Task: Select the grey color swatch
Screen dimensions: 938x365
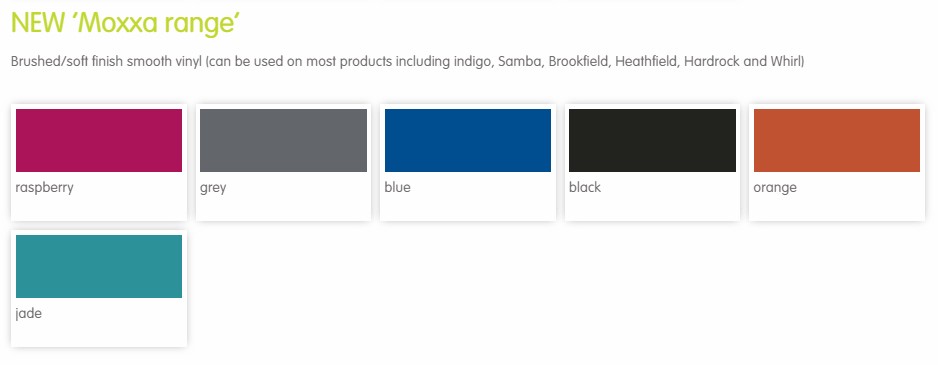Action: [283, 140]
